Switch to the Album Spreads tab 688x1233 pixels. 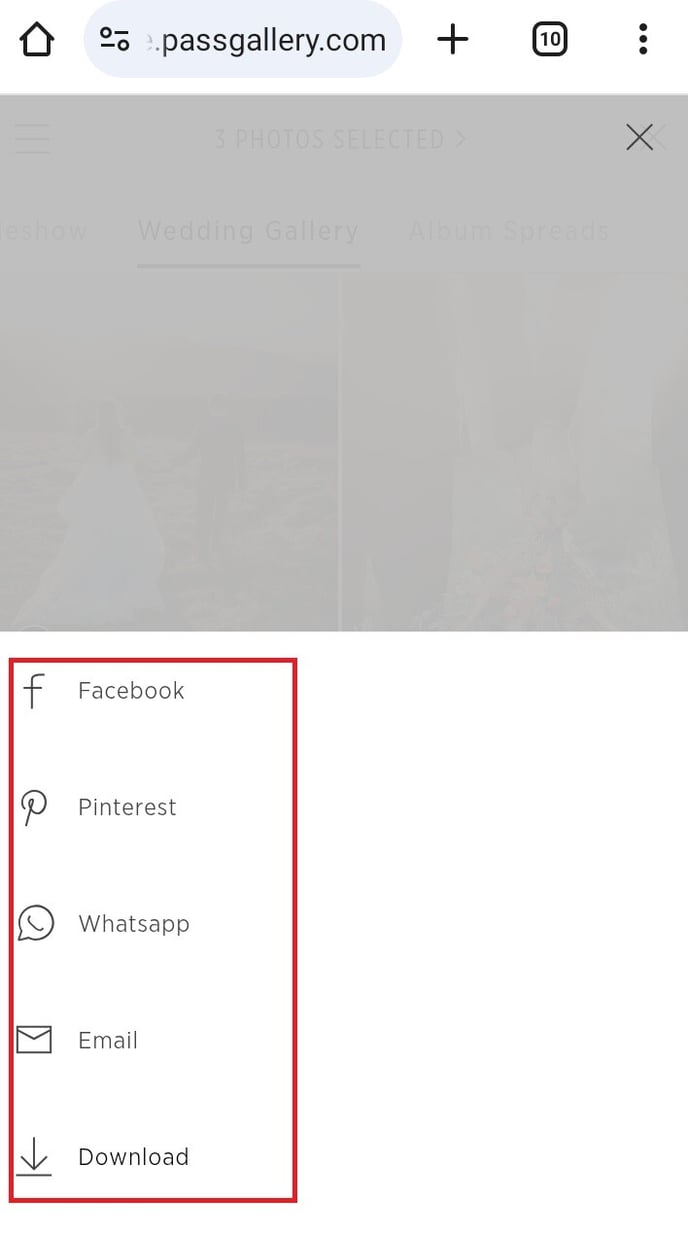tap(509, 231)
